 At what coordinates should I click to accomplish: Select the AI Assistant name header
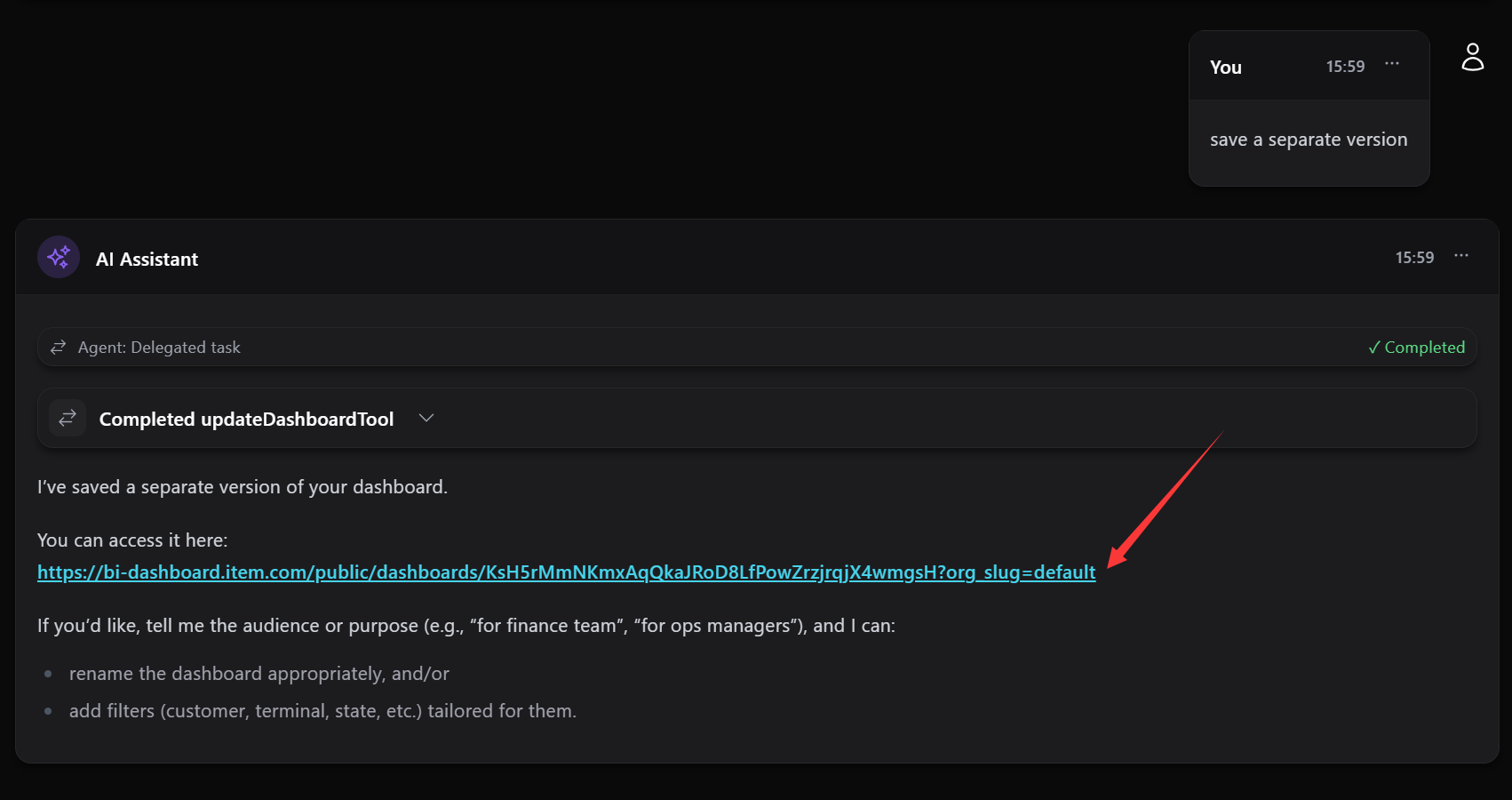147,259
